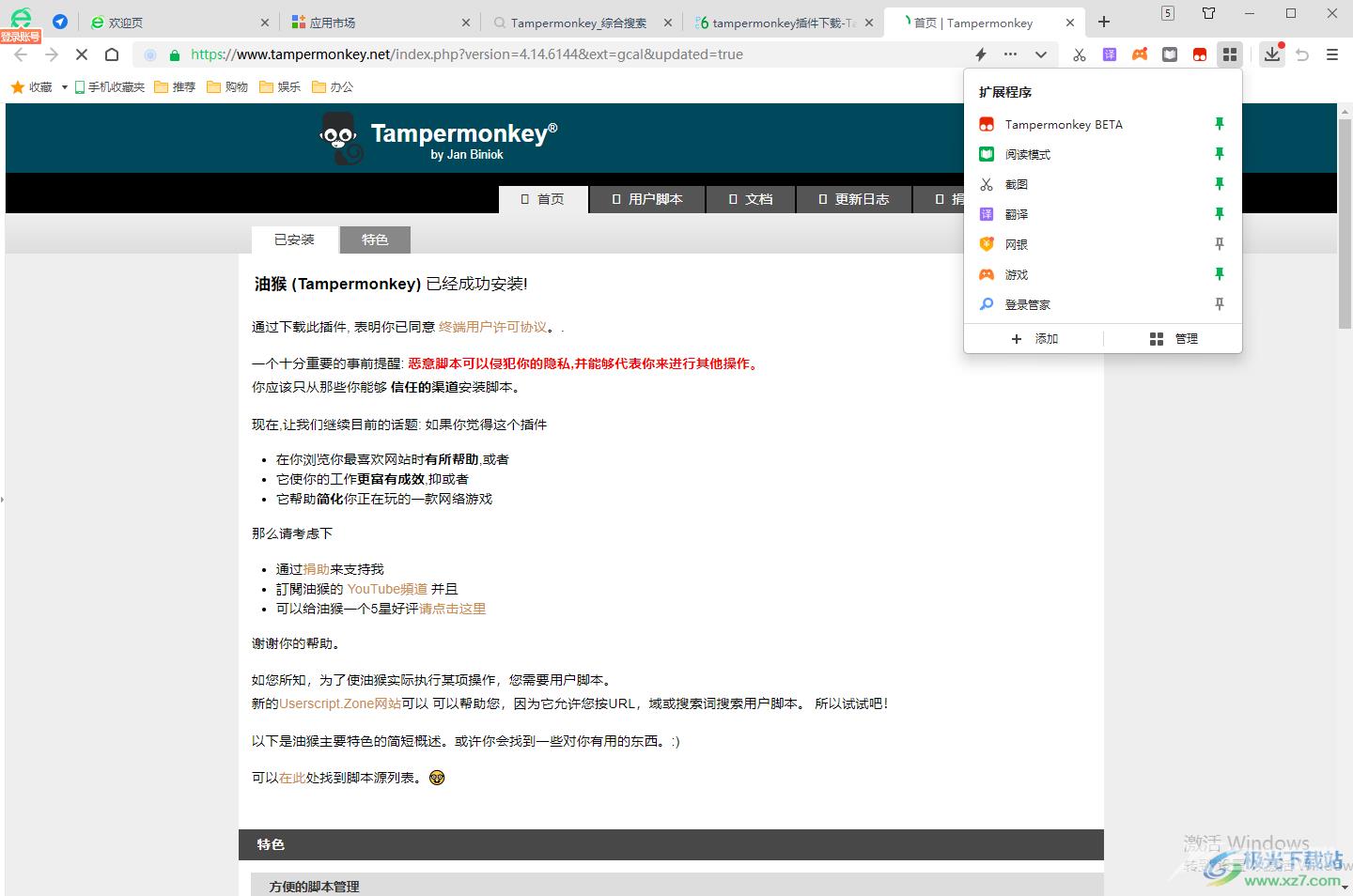Click the blue paper plane pinned tab icon
This screenshot has height=896, width=1353.
coord(60,22)
